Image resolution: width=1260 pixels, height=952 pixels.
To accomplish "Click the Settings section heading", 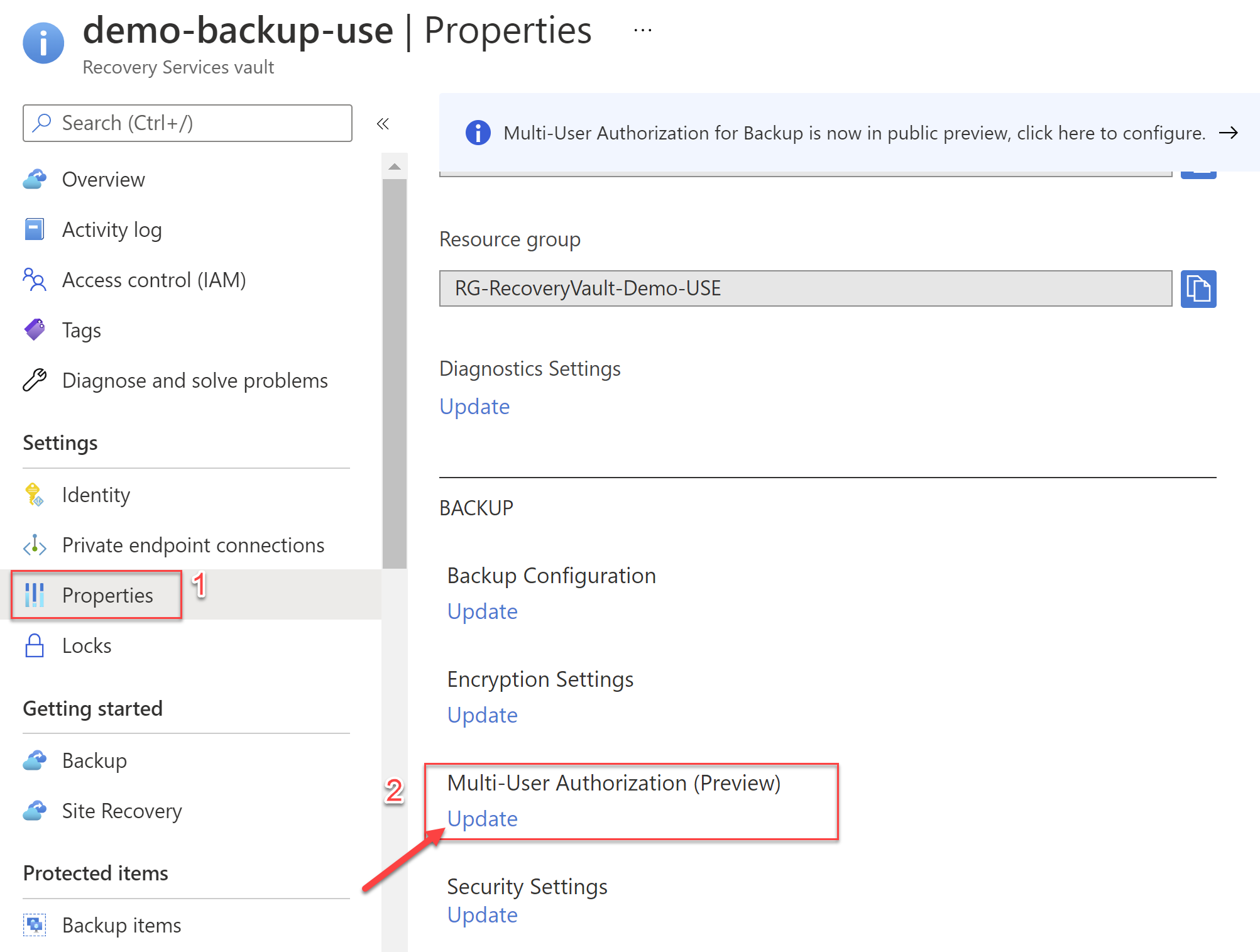I will tap(60, 443).
